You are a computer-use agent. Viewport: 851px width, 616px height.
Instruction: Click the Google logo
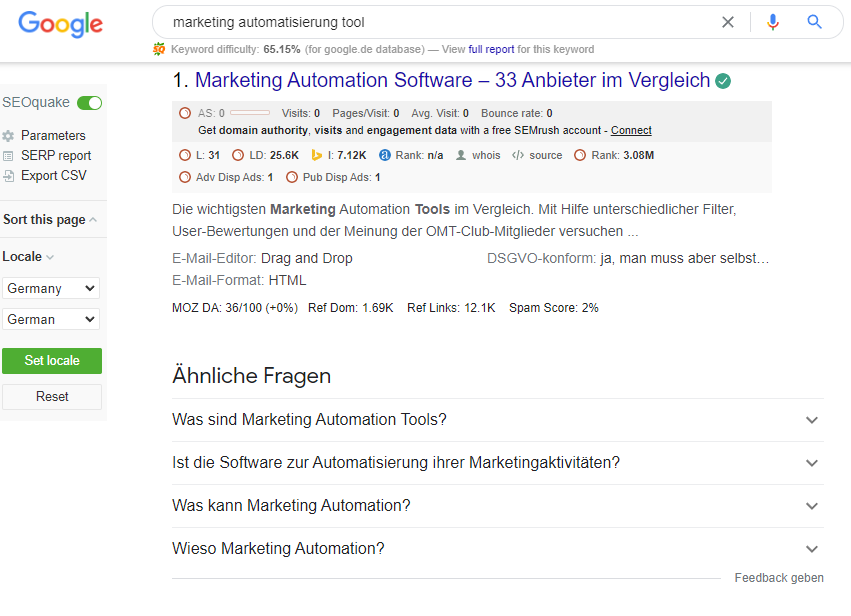point(60,24)
